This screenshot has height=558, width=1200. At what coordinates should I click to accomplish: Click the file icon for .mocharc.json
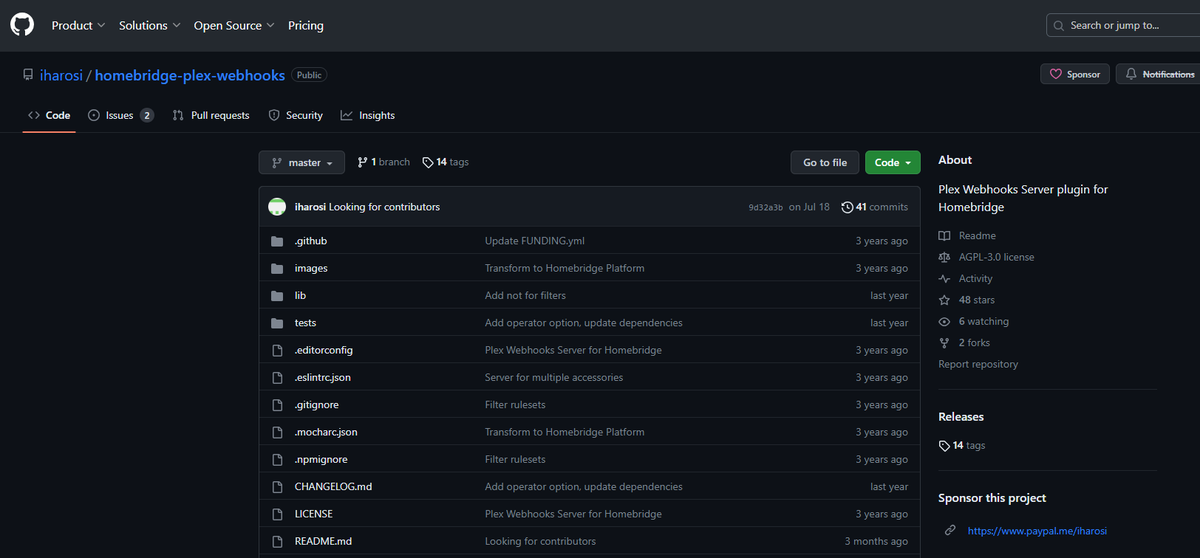[x=277, y=432]
